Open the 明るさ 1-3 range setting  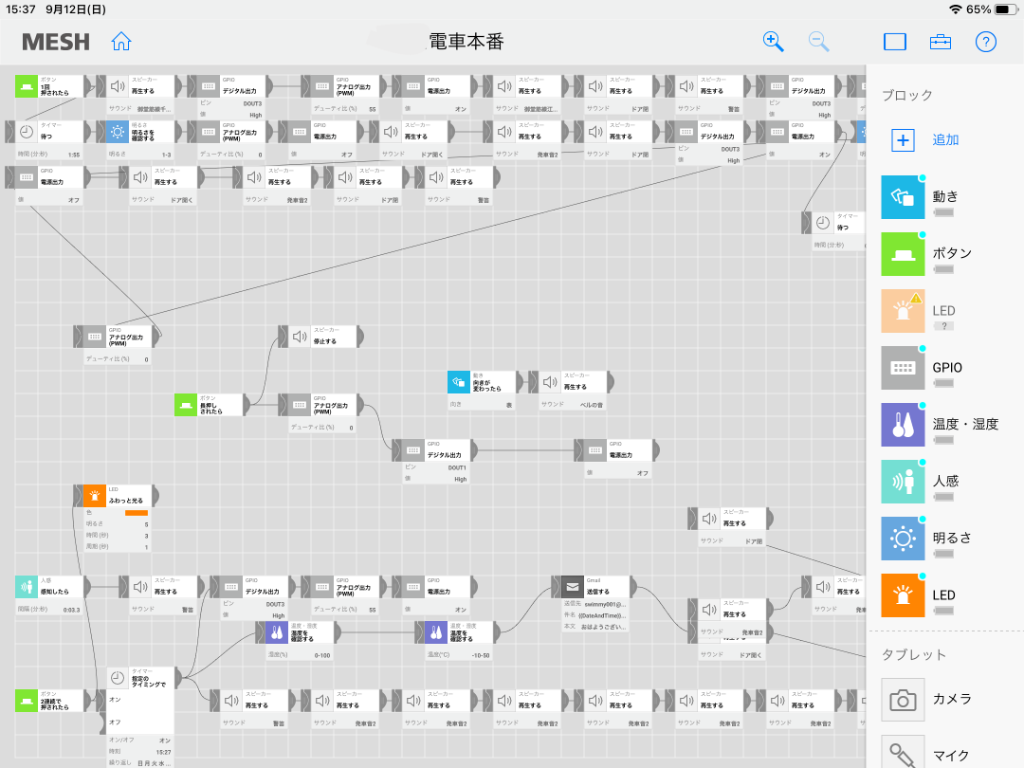click(140, 155)
